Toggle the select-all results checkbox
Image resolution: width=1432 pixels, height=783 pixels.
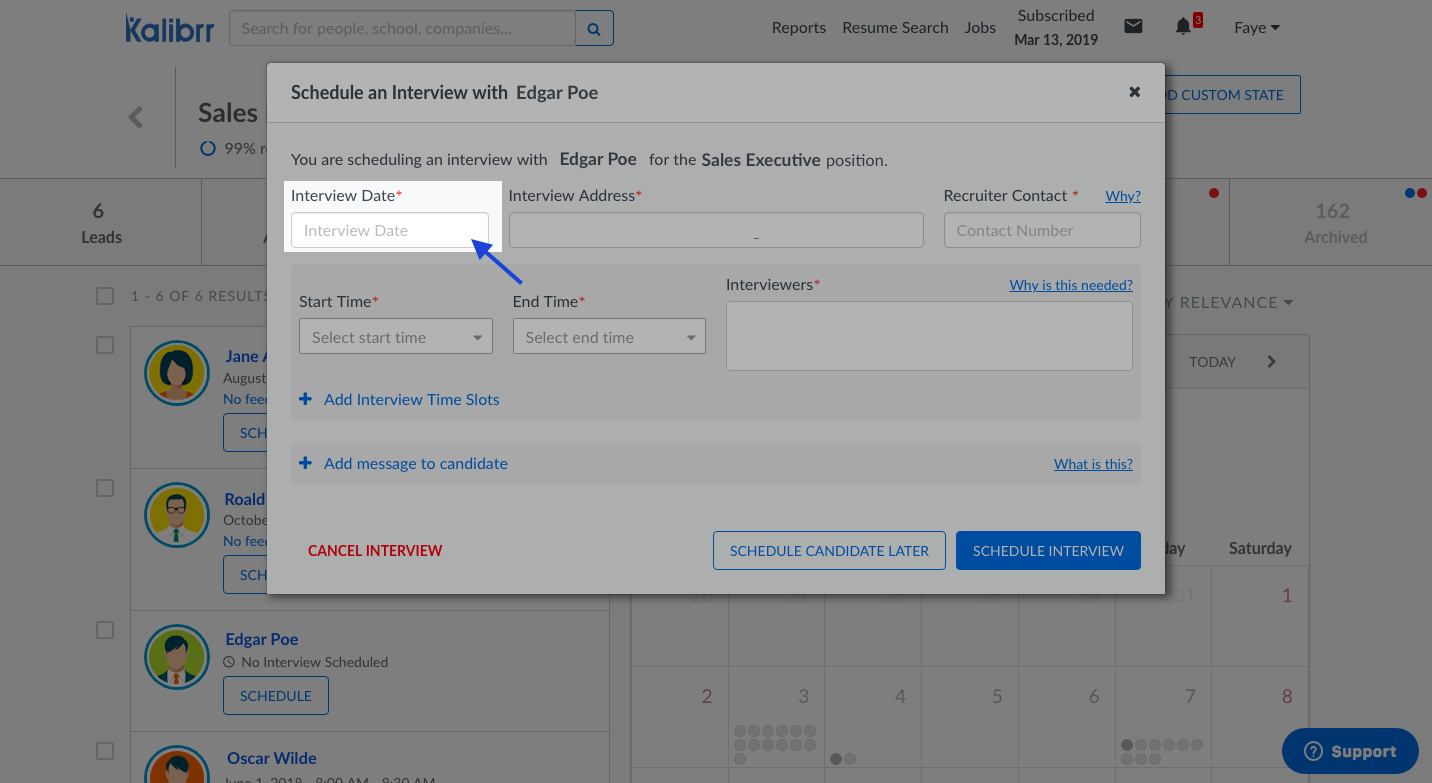(x=105, y=296)
